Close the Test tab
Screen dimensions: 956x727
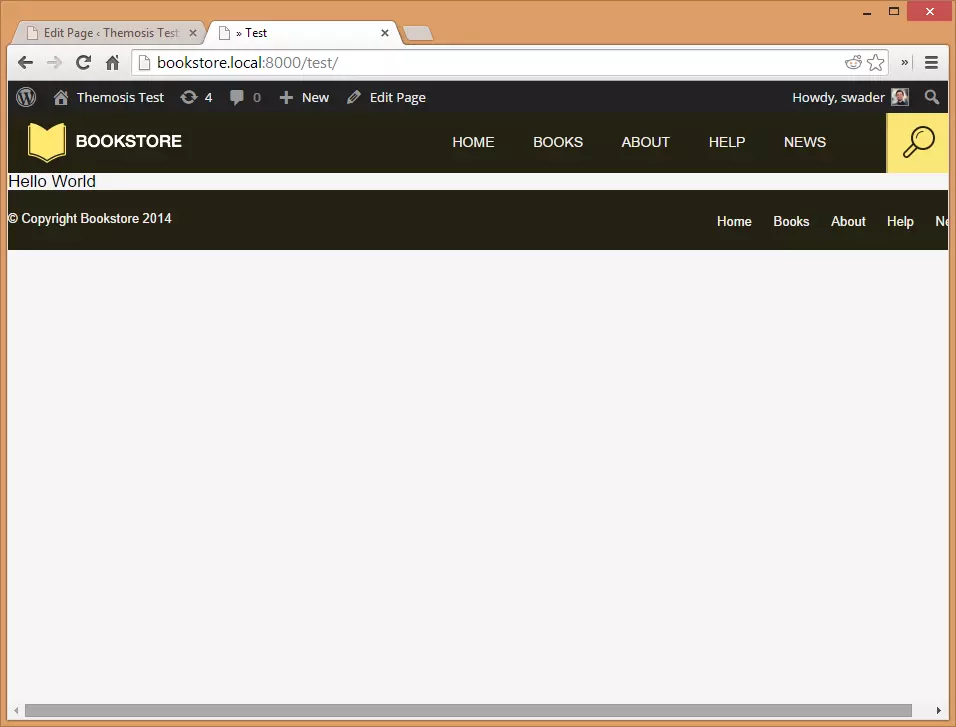tap(385, 33)
